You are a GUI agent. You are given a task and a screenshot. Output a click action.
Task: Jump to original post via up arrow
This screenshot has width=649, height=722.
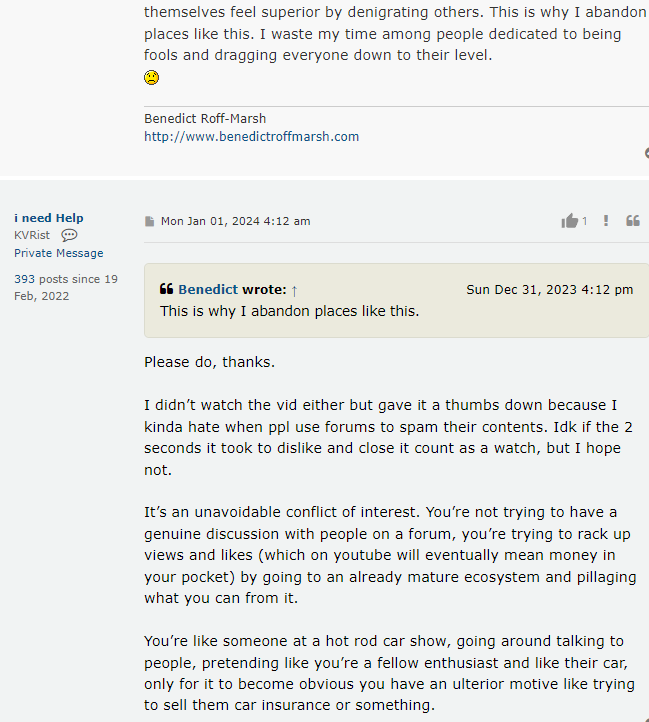[x=295, y=290]
